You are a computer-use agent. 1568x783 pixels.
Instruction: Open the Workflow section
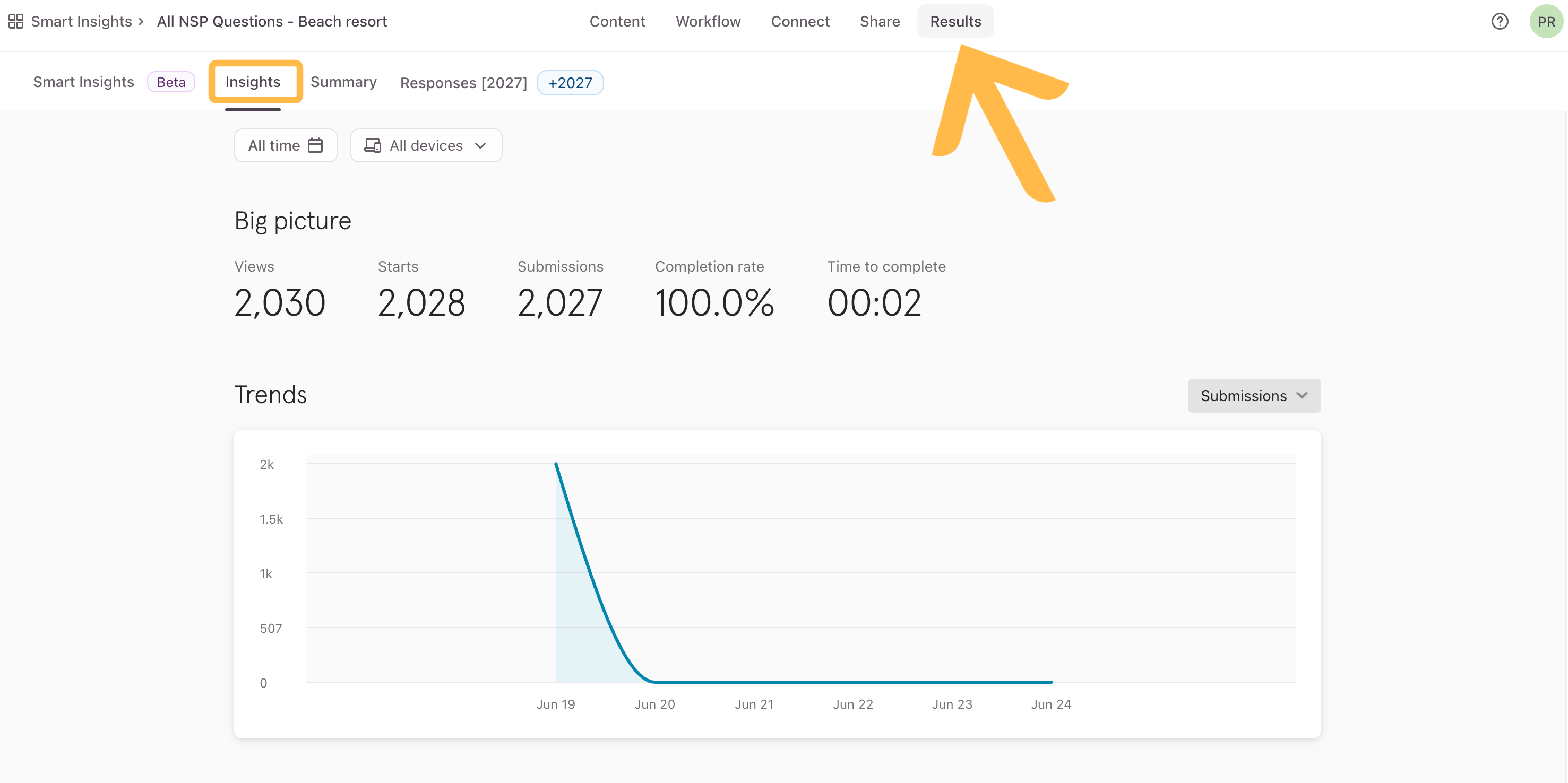pos(708,21)
